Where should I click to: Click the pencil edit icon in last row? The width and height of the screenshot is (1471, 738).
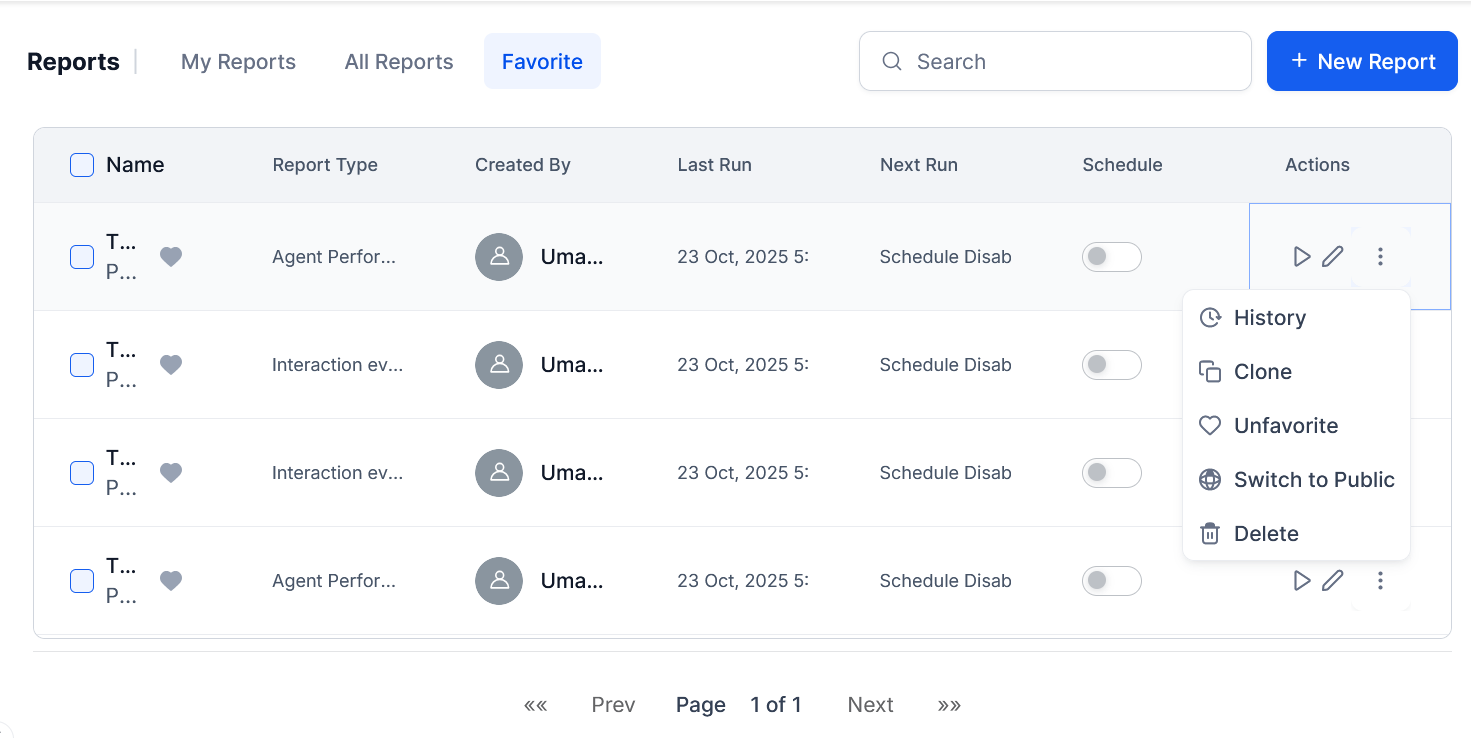(x=1332, y=581)
